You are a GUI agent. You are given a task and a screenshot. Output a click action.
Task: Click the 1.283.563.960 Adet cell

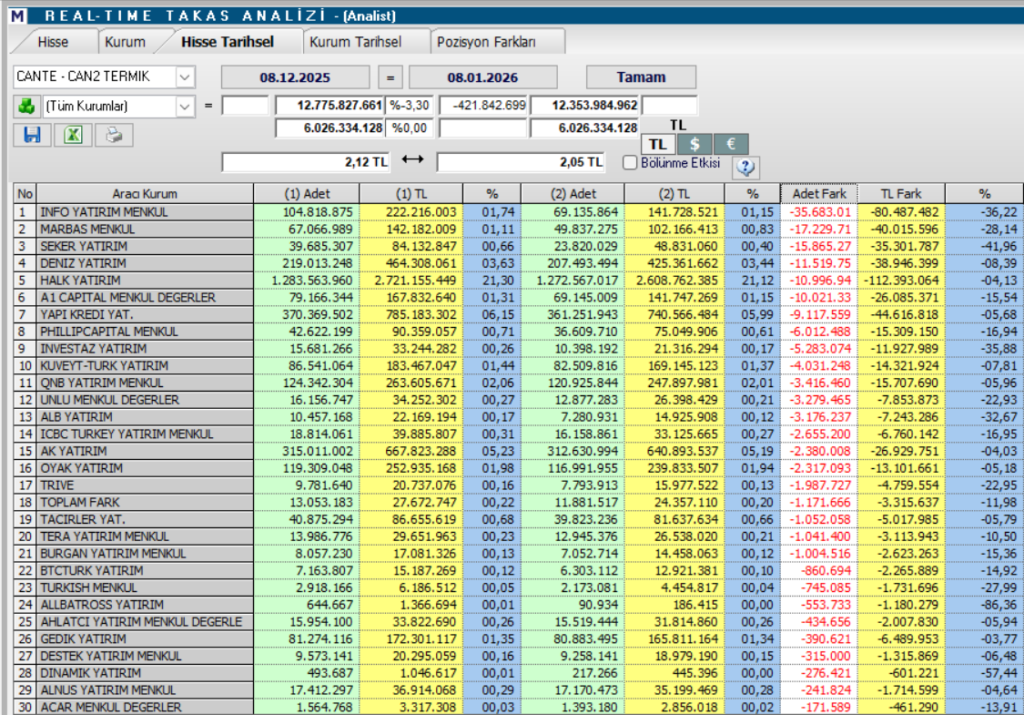pyautogui.click(x=306, y=280)
